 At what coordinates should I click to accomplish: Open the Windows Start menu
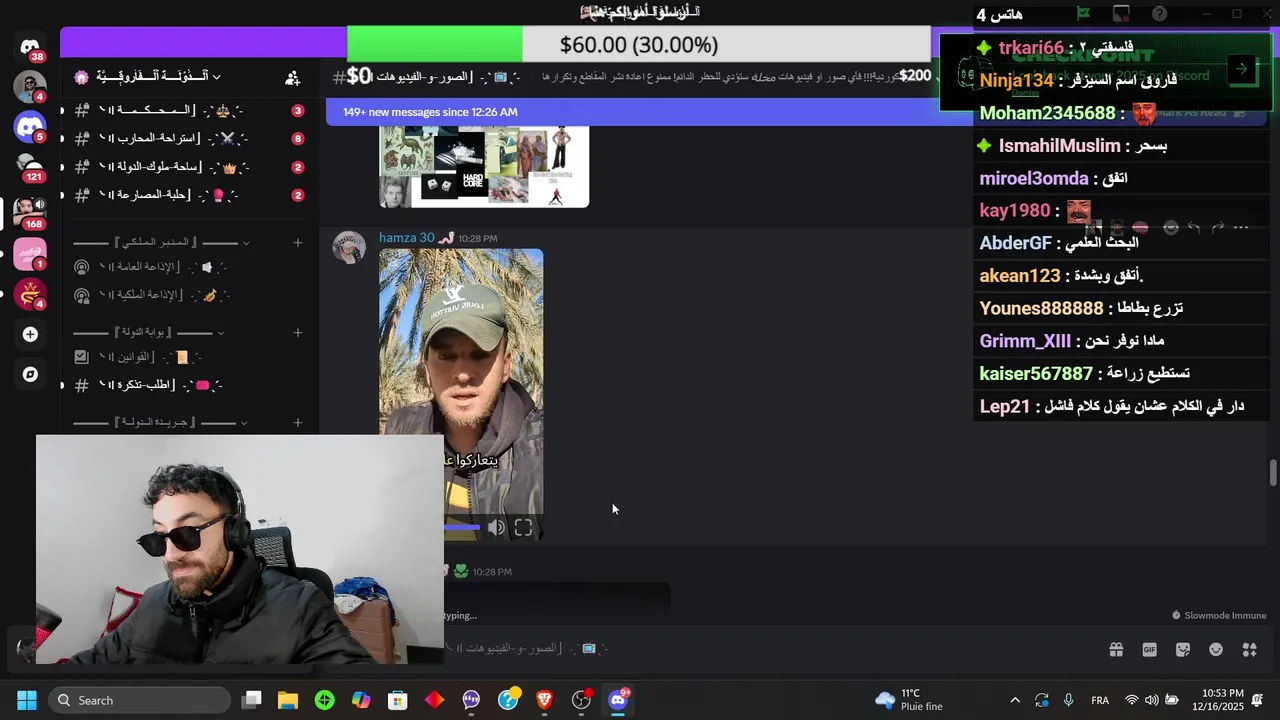click(x=27, y=700)
